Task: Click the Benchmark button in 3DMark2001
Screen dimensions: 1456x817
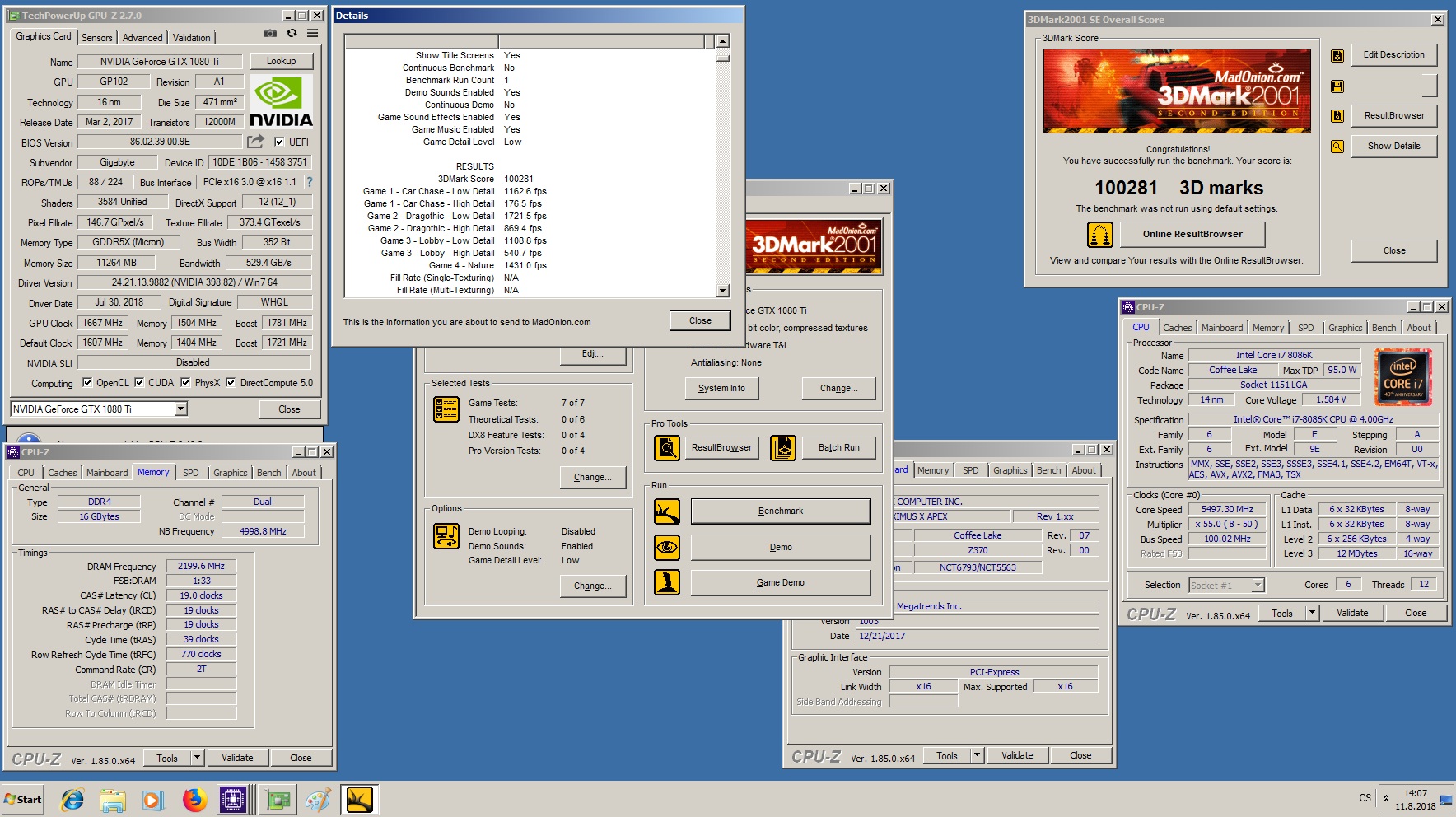Action: (780, 511)
